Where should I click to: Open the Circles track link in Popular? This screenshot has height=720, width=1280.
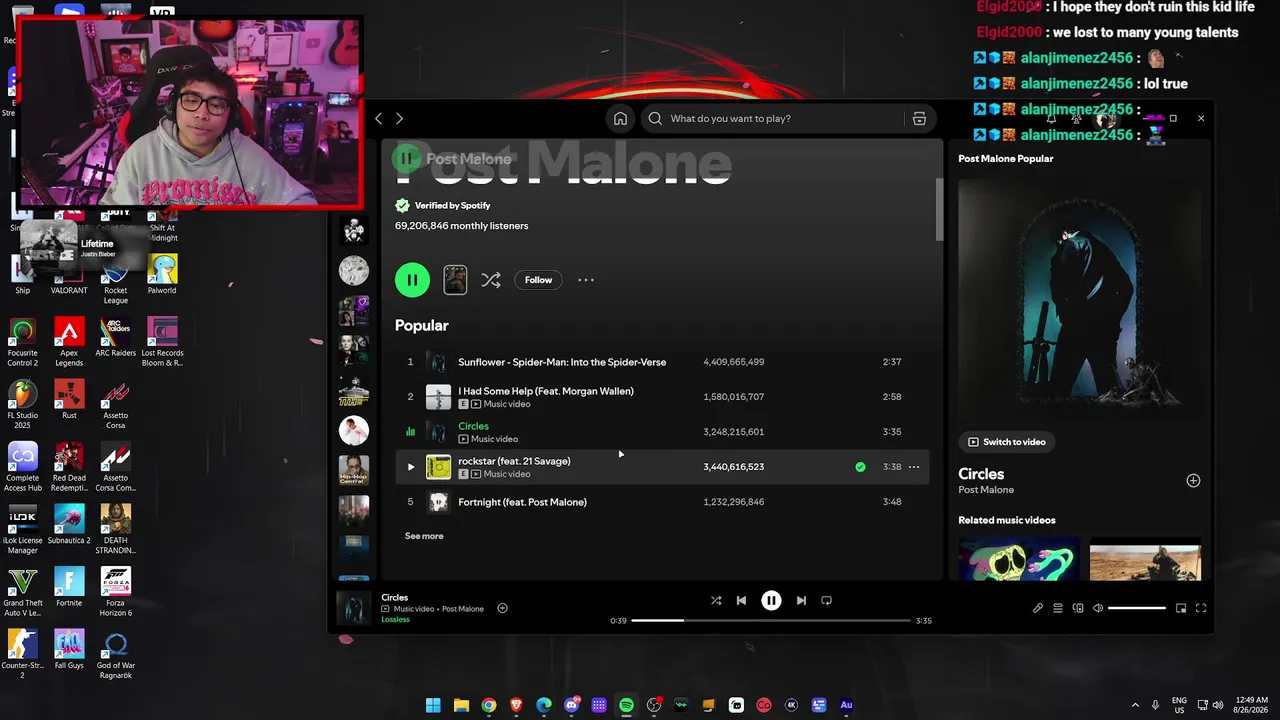473,426
